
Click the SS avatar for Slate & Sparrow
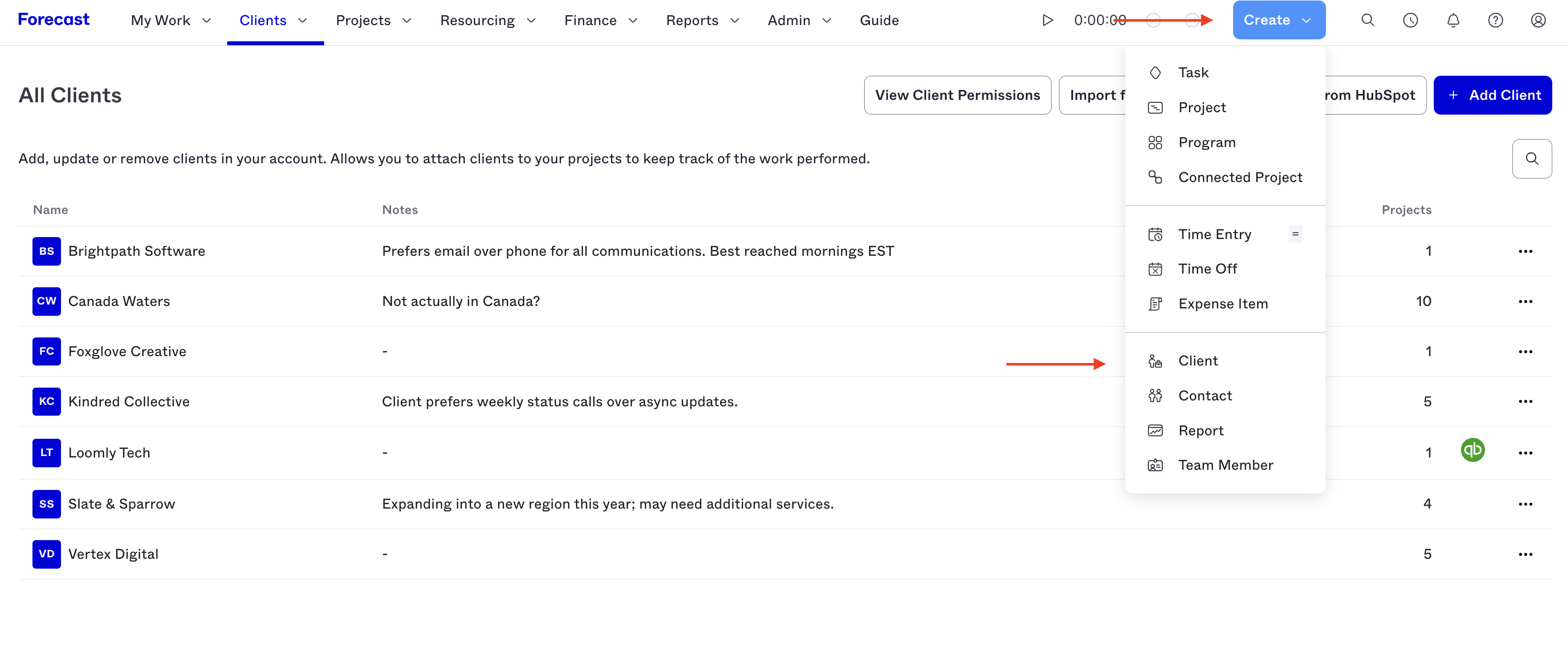pos(46,504)
